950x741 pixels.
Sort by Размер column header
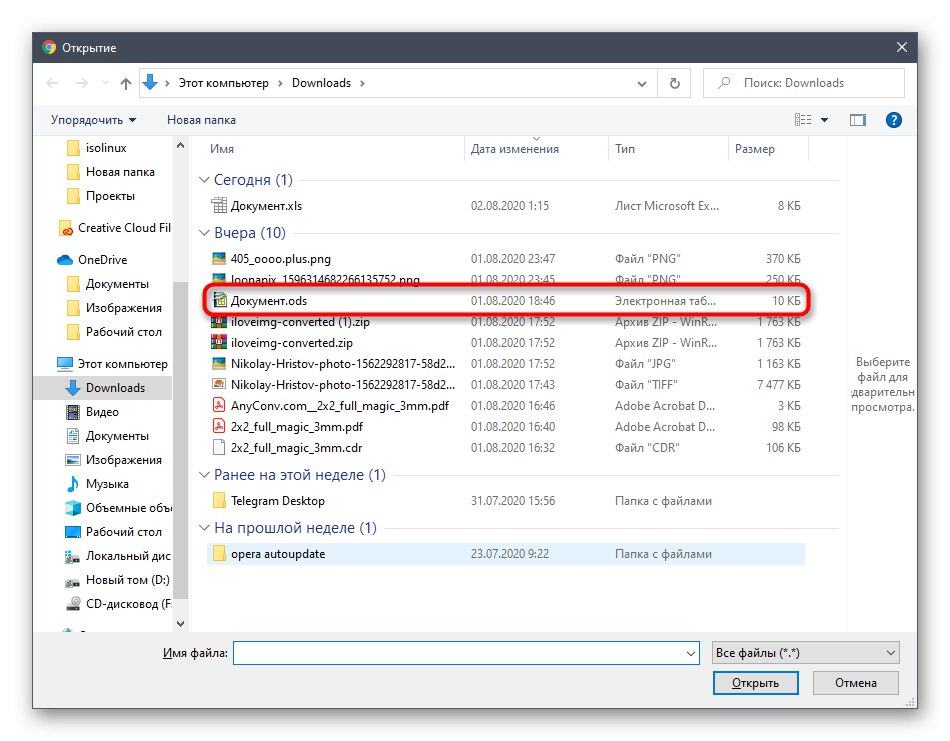point(754,149)
